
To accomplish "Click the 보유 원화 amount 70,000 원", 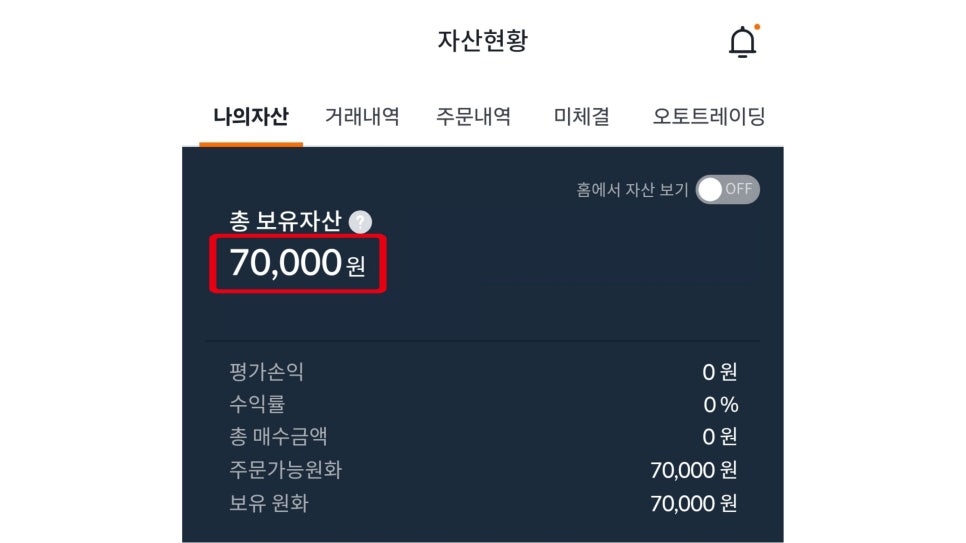I will (693, 503).
